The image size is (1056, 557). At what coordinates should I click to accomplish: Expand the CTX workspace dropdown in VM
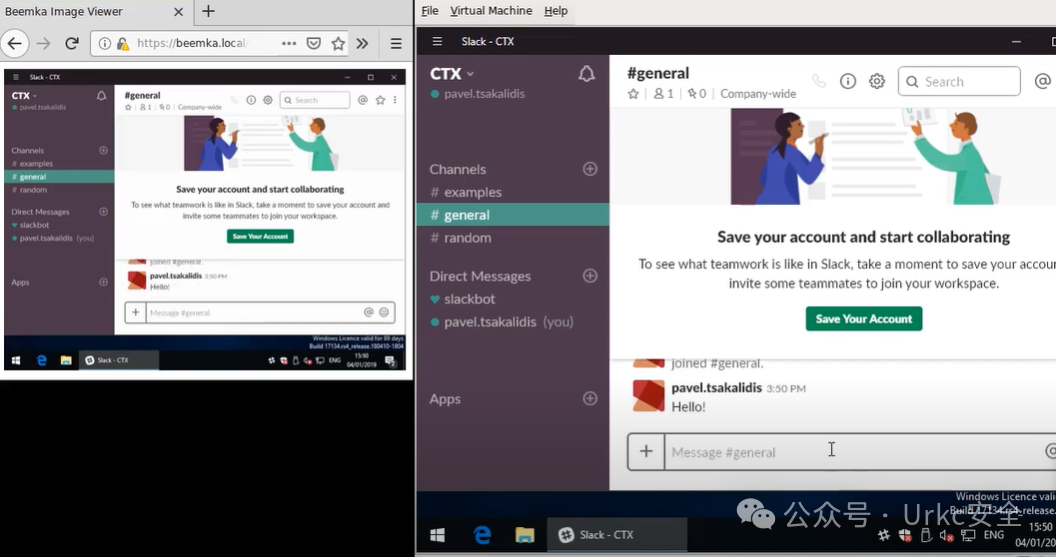[x=452, y=73]
